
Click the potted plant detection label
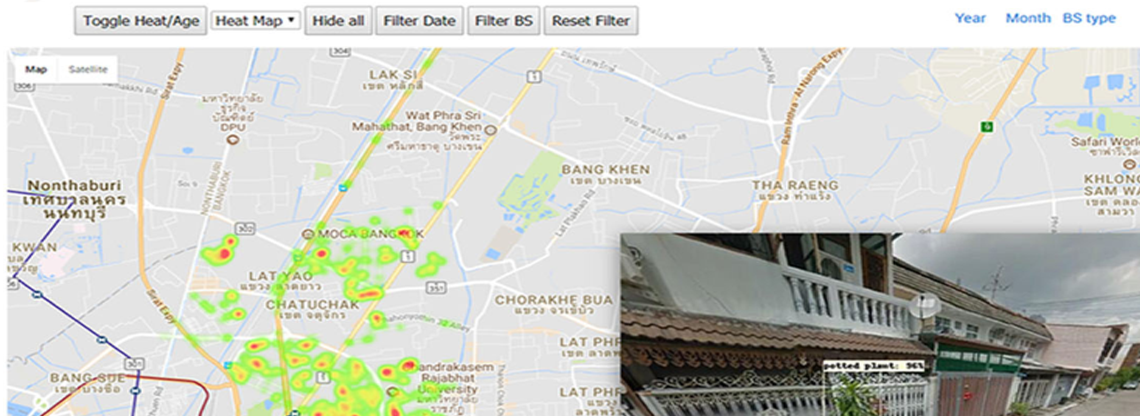click(873, 366)
